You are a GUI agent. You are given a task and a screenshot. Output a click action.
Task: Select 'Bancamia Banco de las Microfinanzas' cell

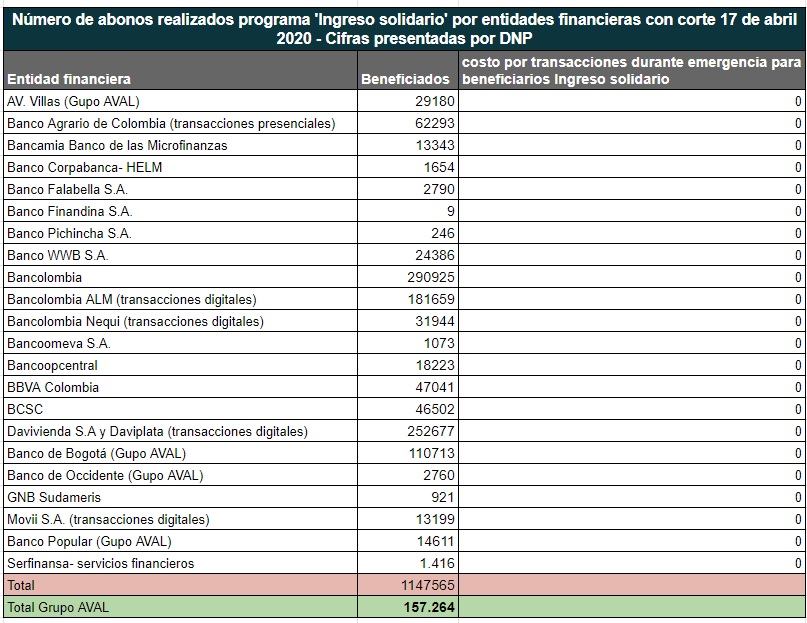pos(180,145)
